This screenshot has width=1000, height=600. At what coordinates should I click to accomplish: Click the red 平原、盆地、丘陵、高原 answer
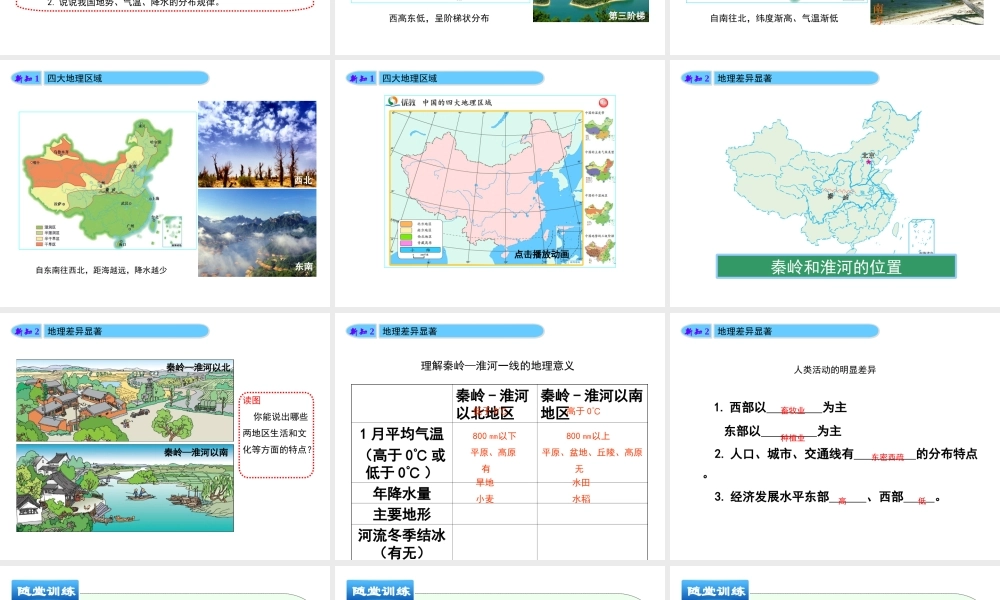click(592, 453)
